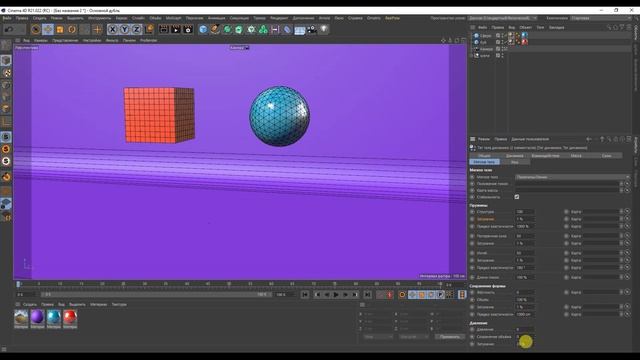Switch to the Масса tab

coord(576,156)
